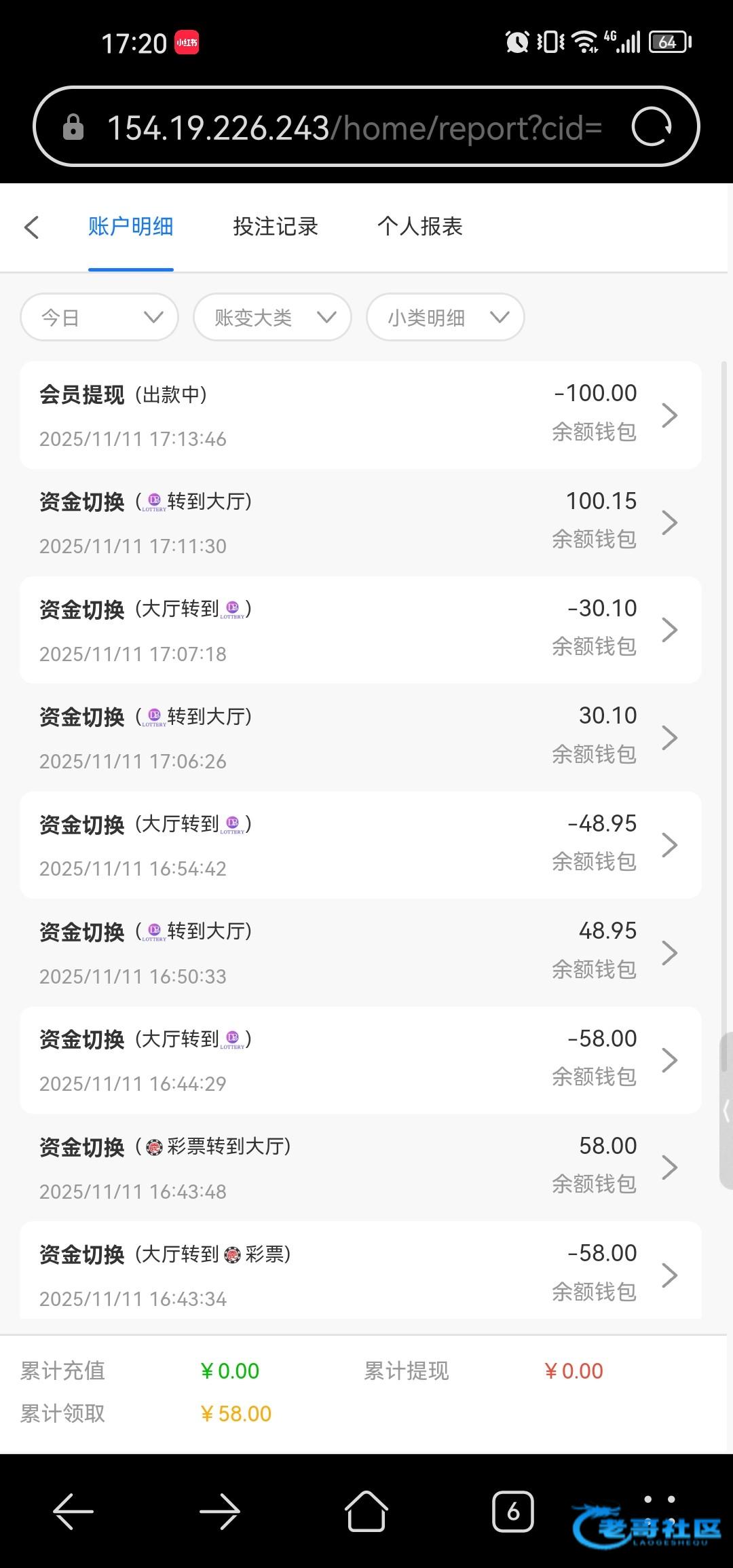Open the side drawer handle on right edge

point(726,1110)
